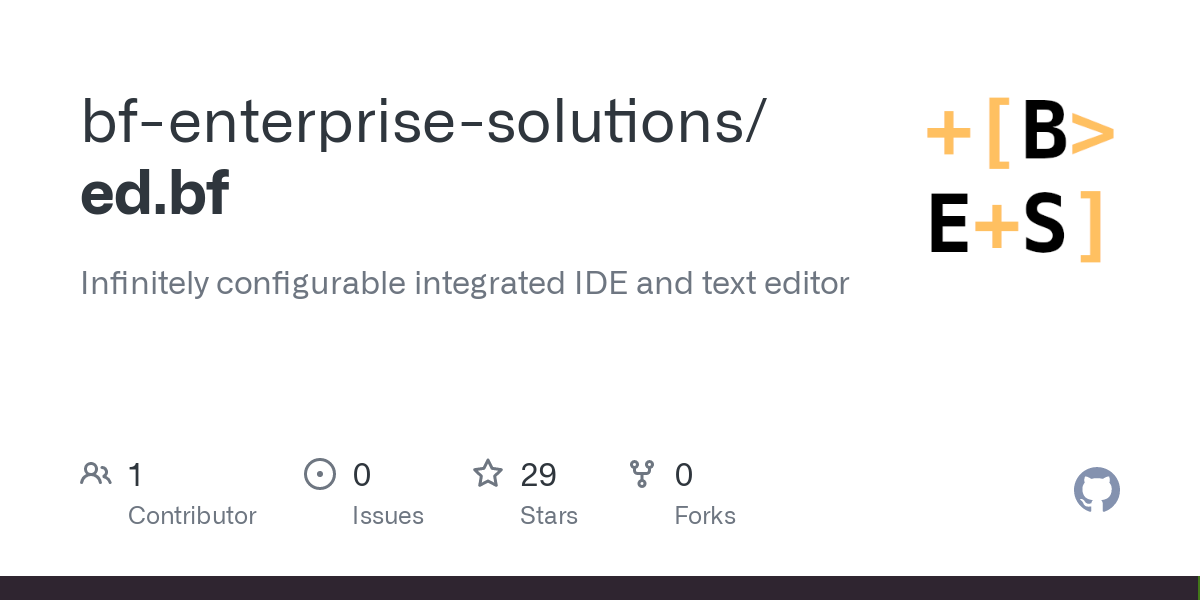The width and height of the screenshot is (1200, 600).
Task: Click the Forks branch icon
Action: point(642,474)
